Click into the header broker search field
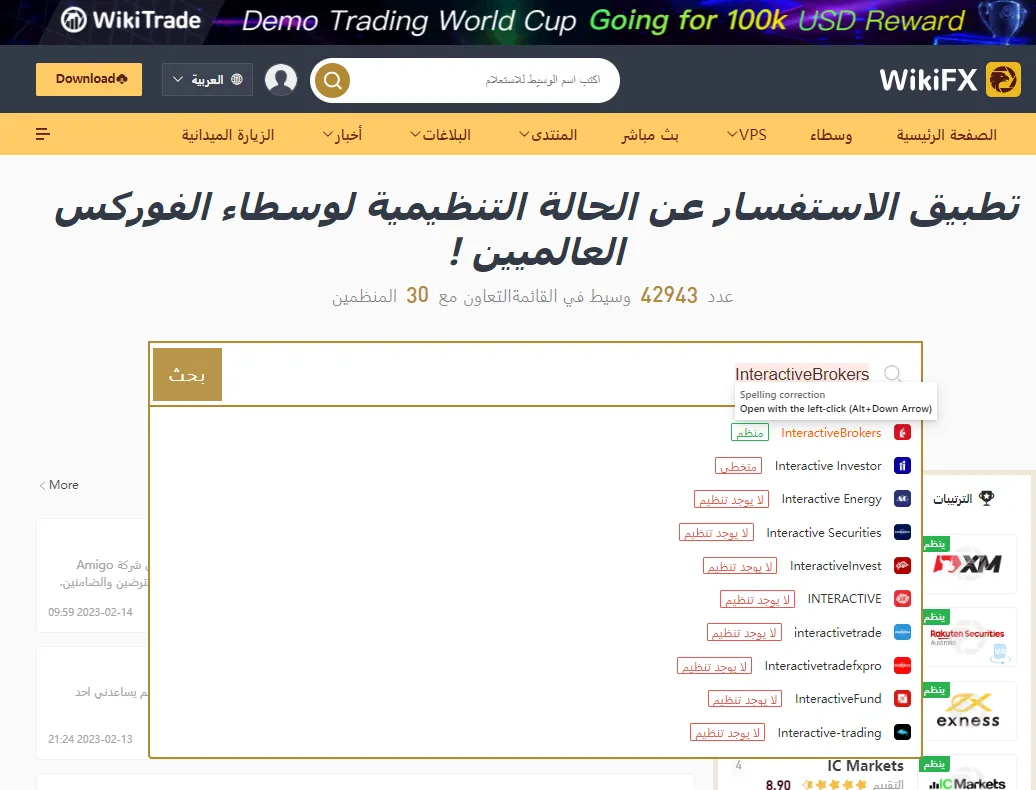This screenshot has height=790, width=1036. point(484,80)
